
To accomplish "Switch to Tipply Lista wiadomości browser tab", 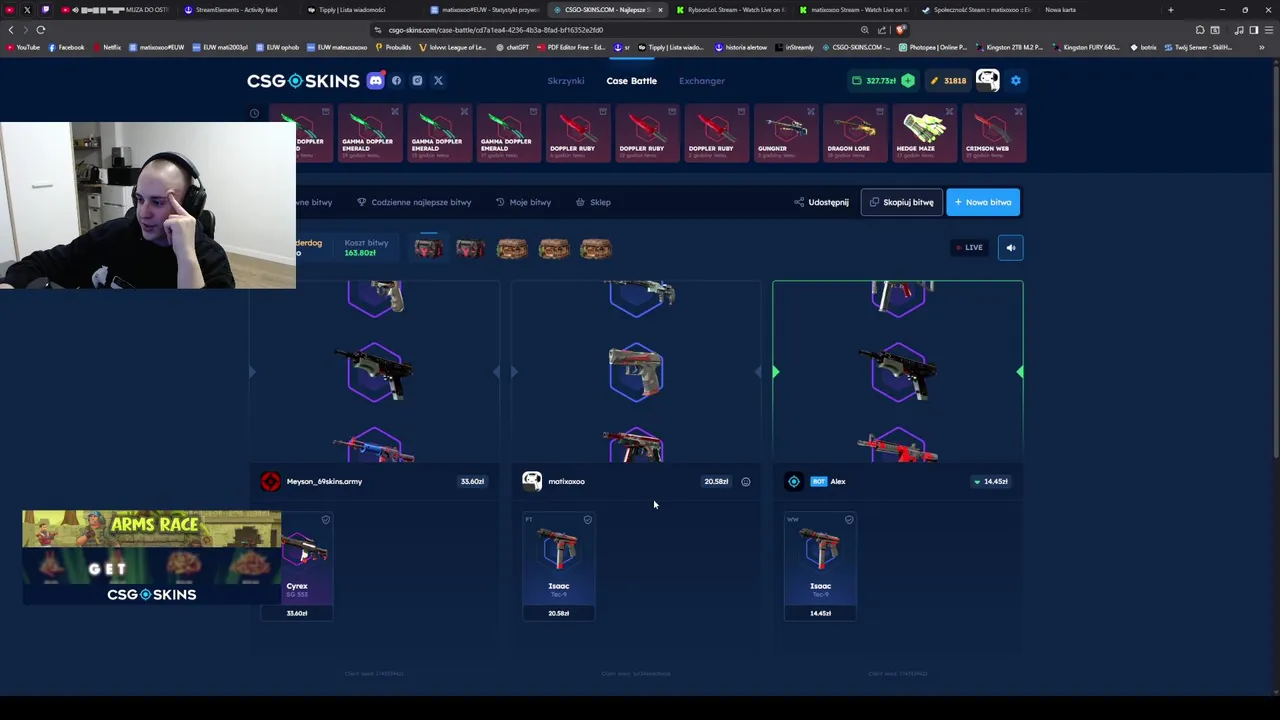I will point(350,10).
